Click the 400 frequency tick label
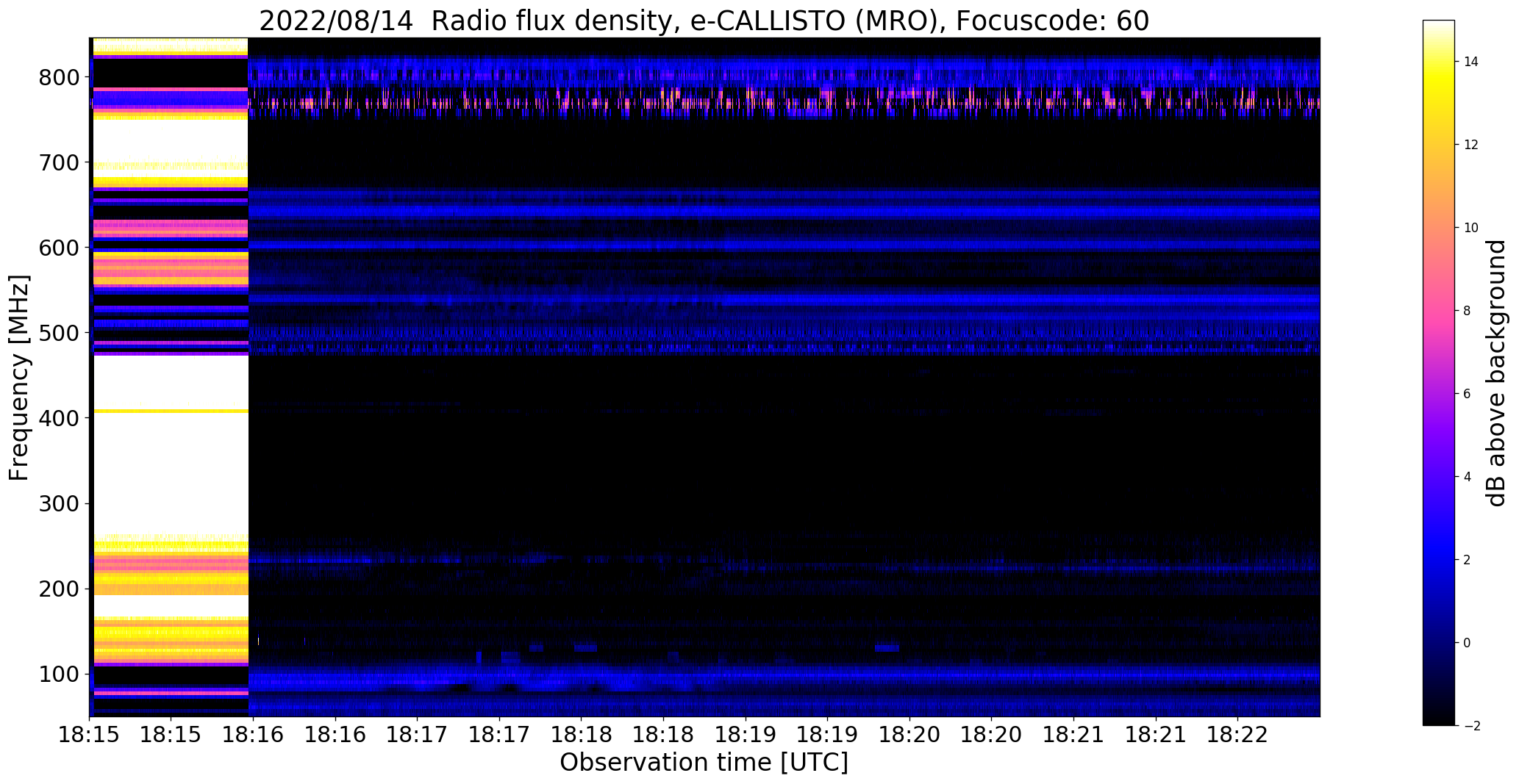This screenshot has width=1519, height=784. pyautogui.click(x=59, y=418)
